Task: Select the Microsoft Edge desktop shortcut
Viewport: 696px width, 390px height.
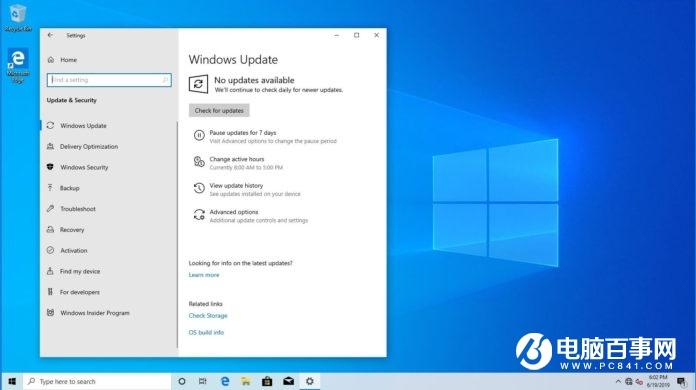Action: pyautogui.click(x=18, y=66)
